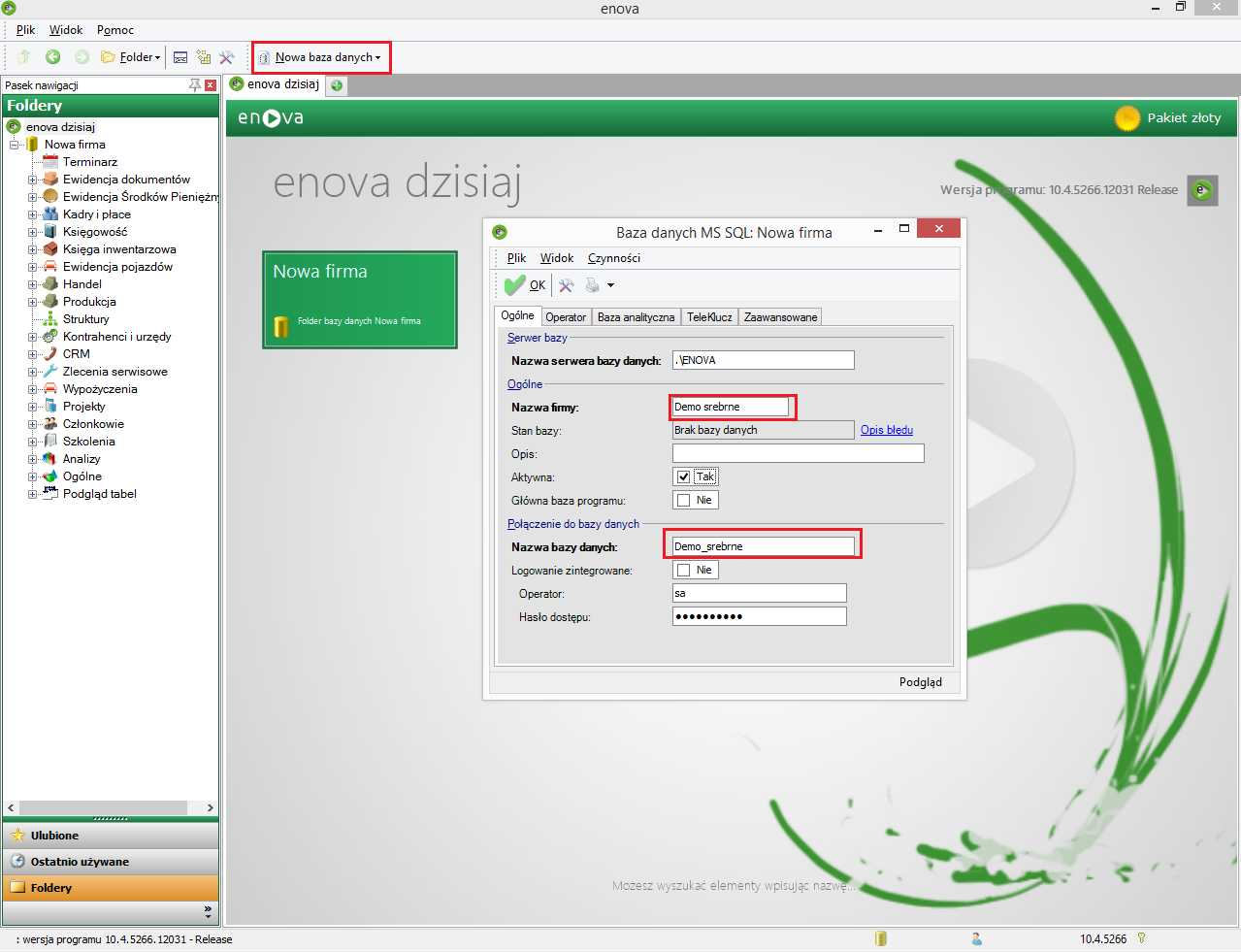
Task: Click the Zlecenia serwisowe wrench icon
Action: coord(50,372)
